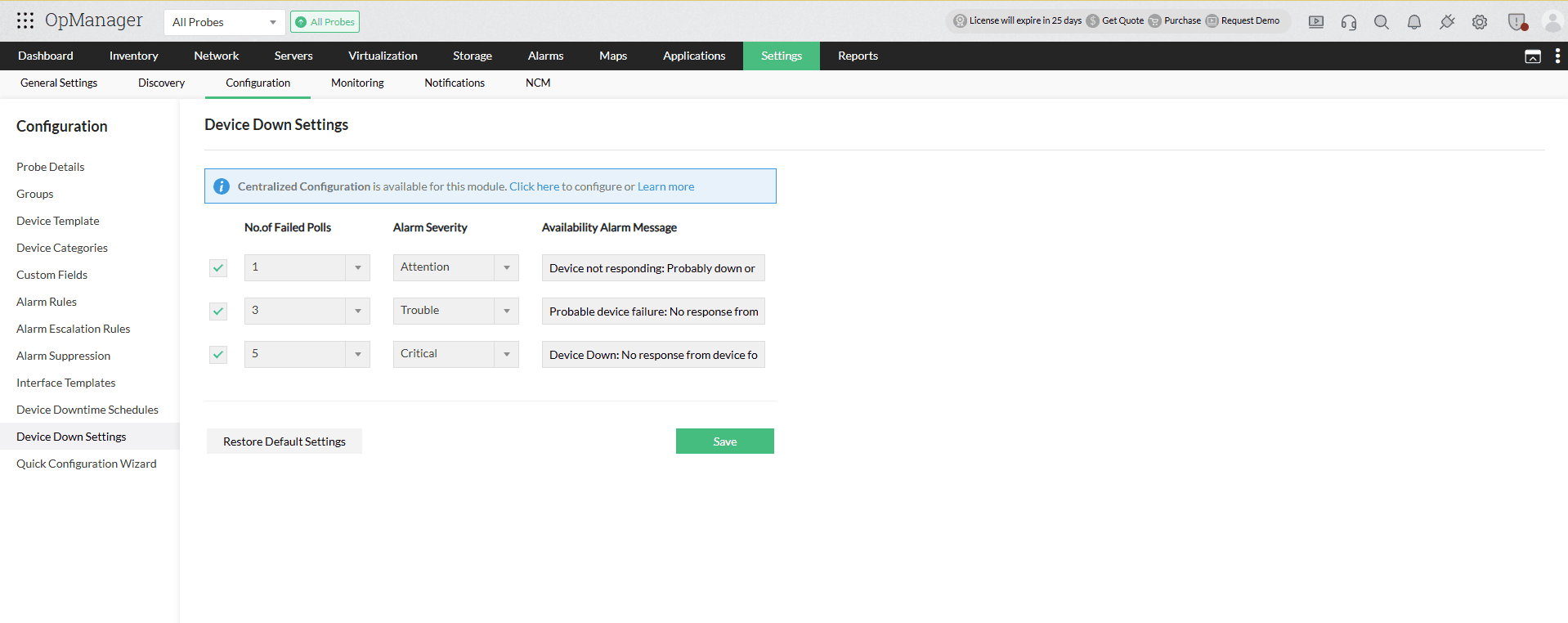Open Device Downtime Schedules in sidebar
Viewport: 1568px width, 623px height.
point(87,410)
